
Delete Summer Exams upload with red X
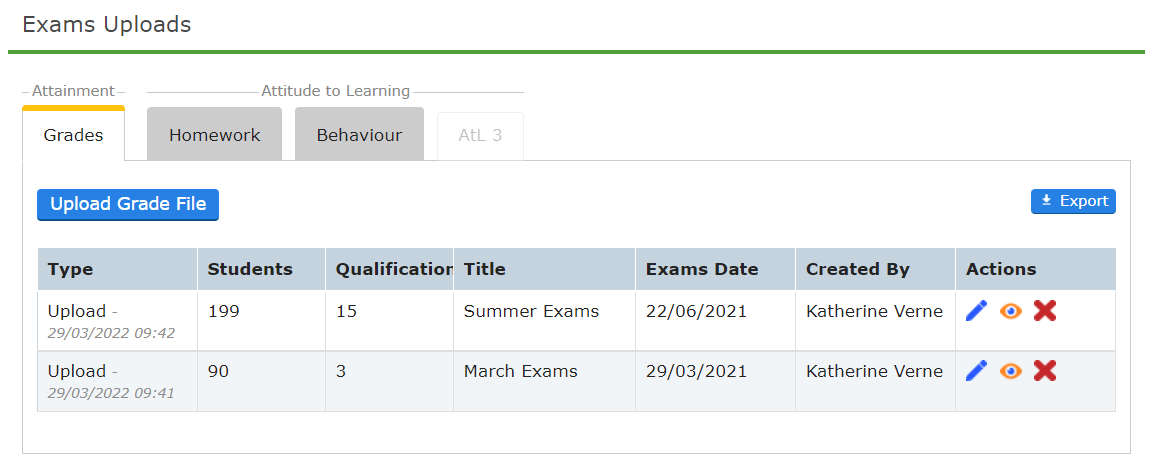1045,311
